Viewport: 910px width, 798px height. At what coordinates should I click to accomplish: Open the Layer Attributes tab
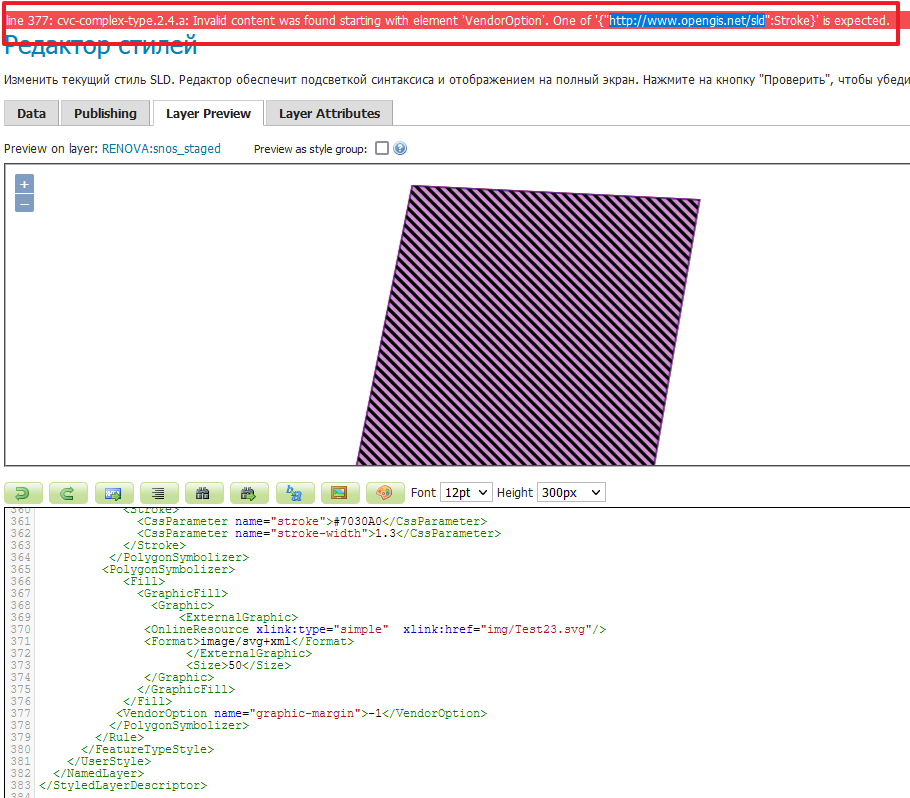329,113
